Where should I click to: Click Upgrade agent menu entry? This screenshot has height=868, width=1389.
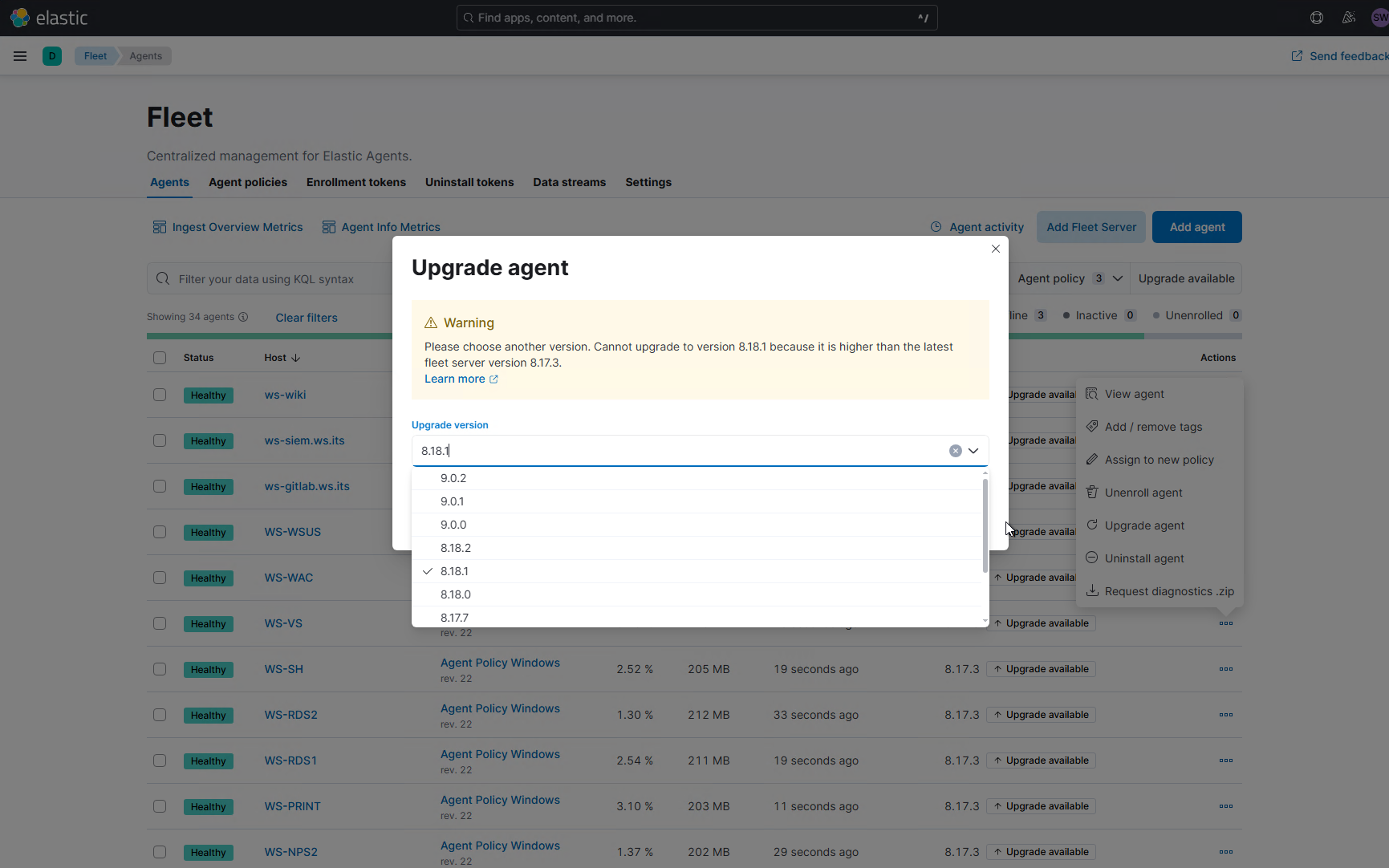pyautogui.click(x=1160, y=525)
